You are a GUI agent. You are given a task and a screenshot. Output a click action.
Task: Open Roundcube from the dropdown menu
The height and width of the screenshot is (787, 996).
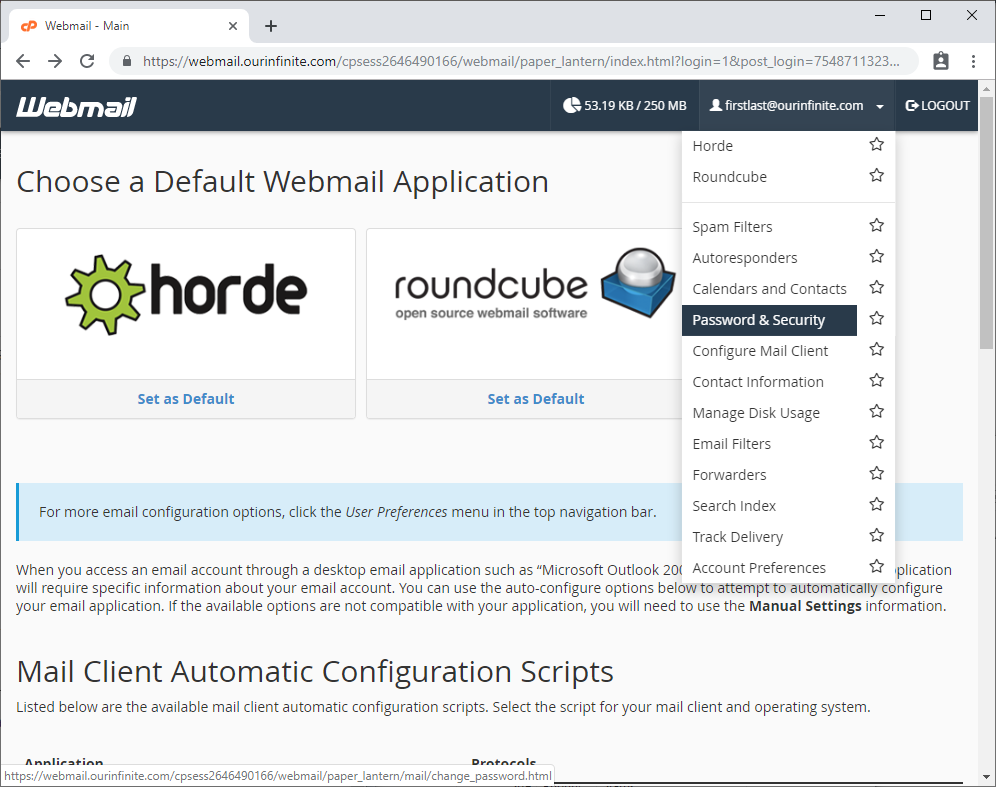tap(729, 177)
